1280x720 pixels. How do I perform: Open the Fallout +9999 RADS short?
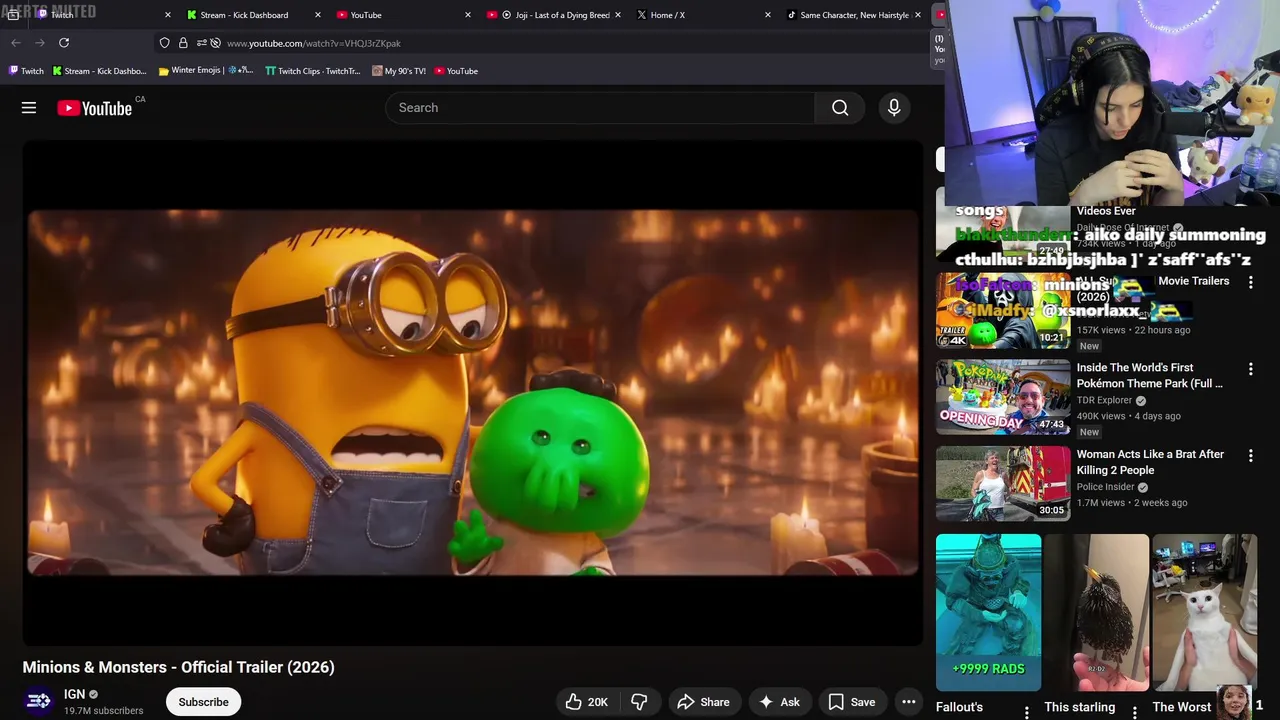pos(988,612)
